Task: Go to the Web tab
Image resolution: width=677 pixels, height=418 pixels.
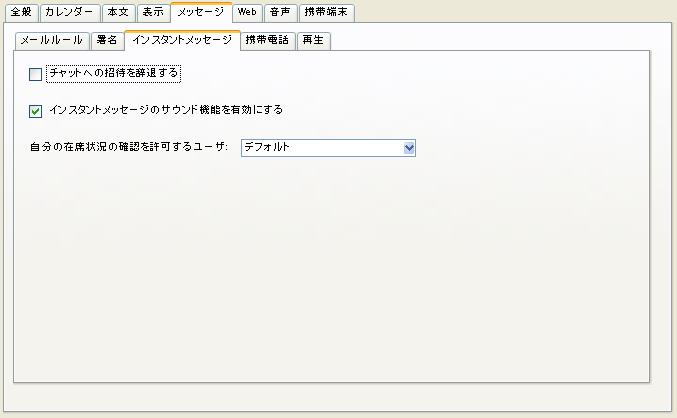Action: pos(247,13)
